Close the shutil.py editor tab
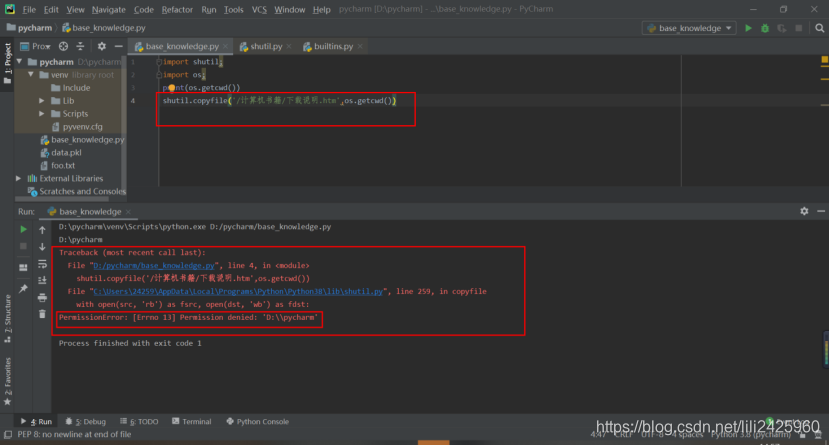This screenshot has height=446, width=830. point(289,47)
